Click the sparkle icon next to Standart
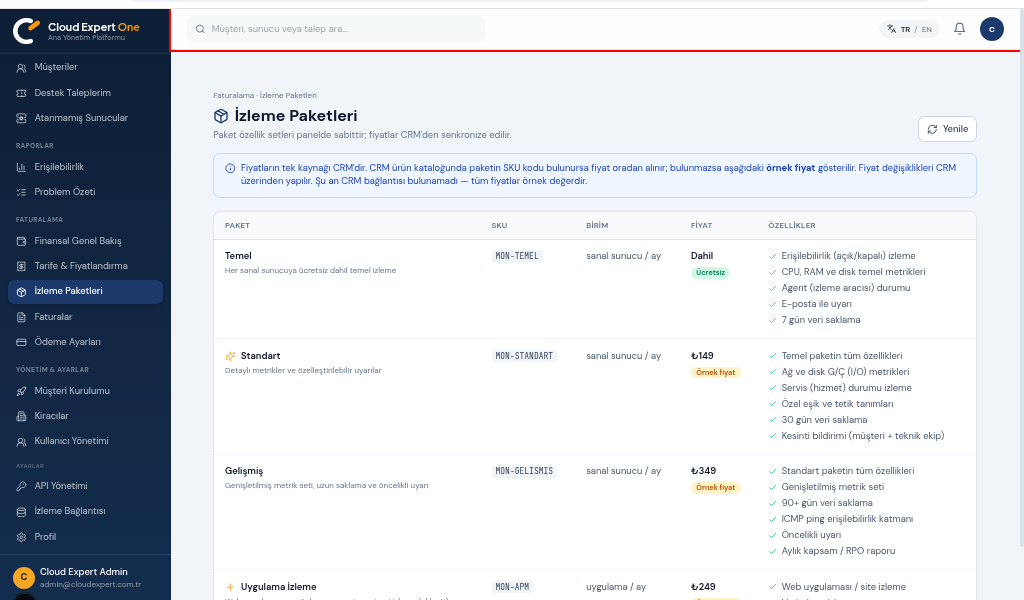Viewport: 1024px width, 600px height. [230, 356]
